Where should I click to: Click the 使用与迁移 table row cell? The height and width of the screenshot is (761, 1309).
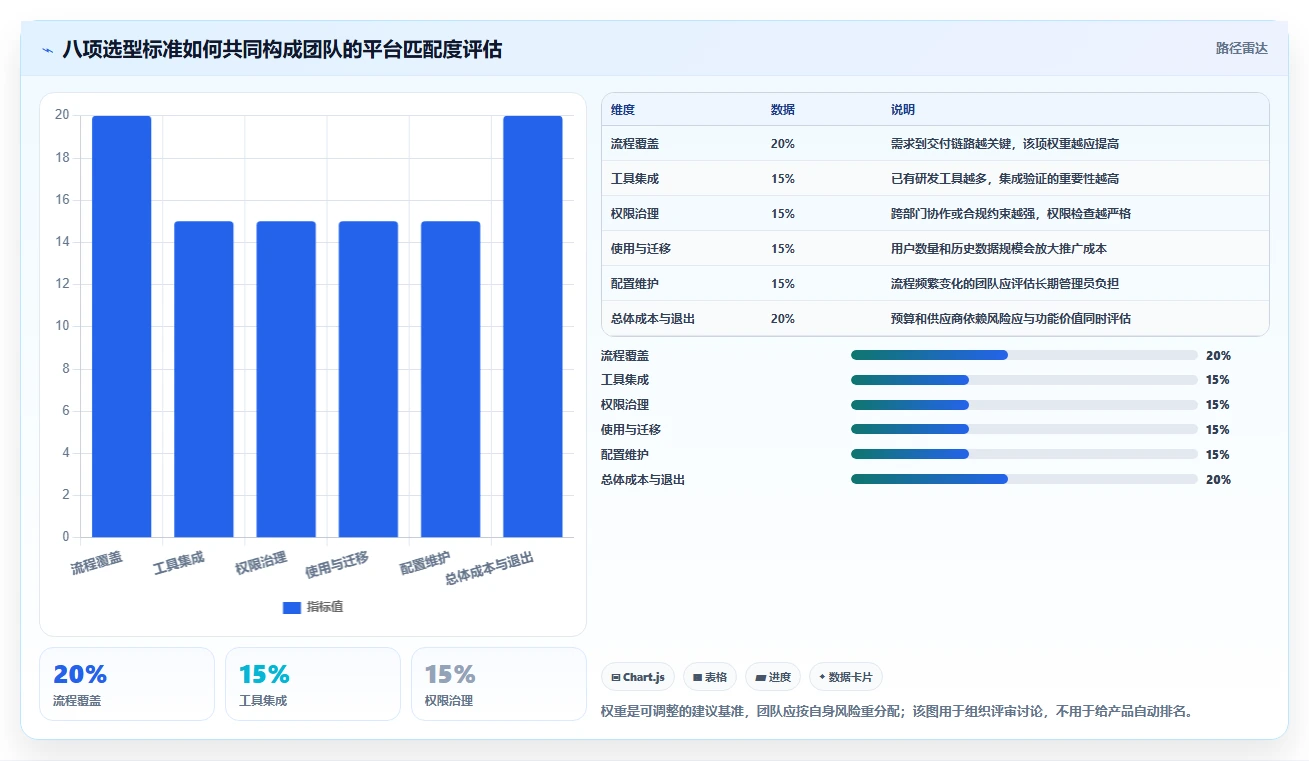tap(641, 249)
